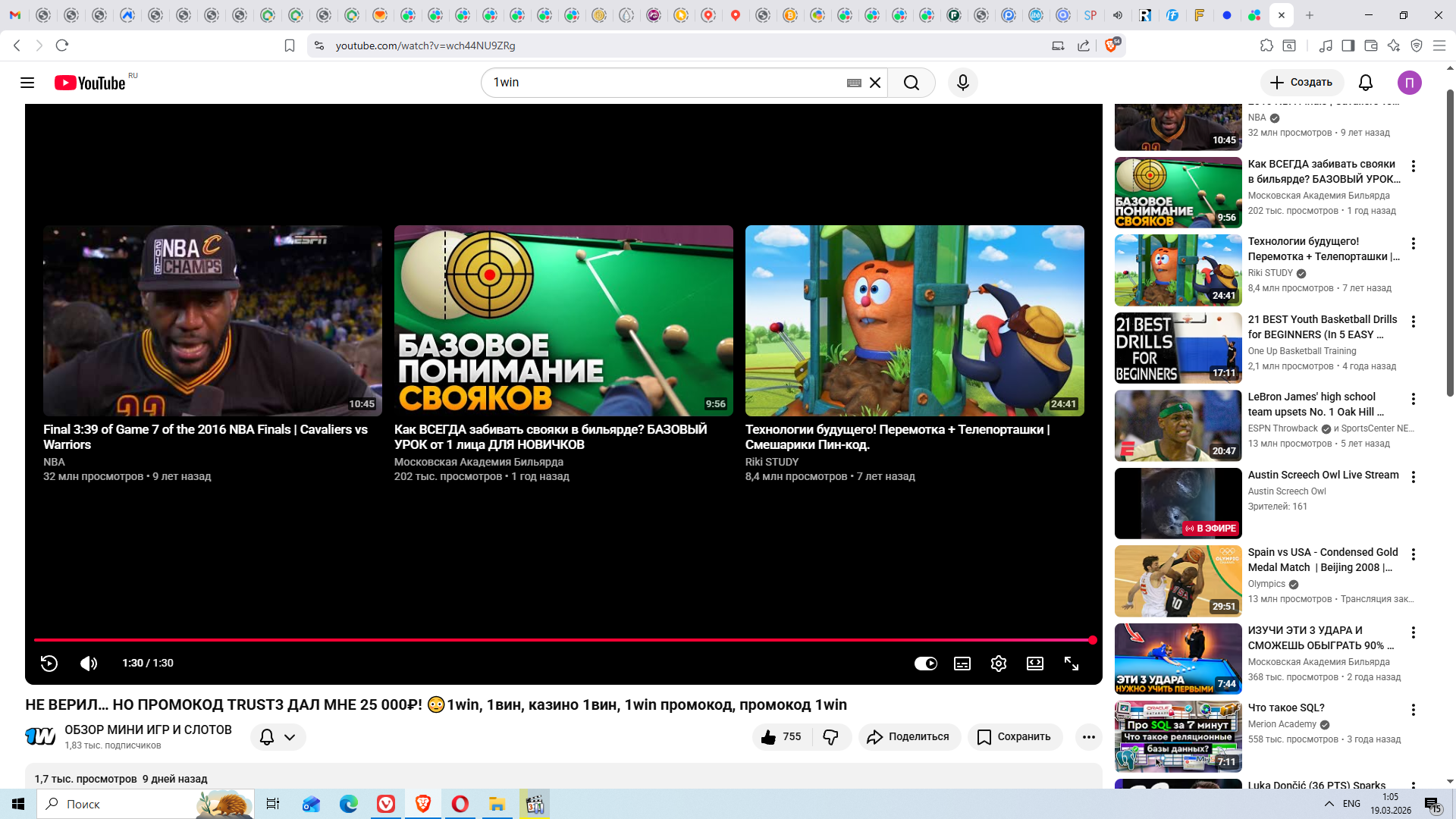Click Поделиться share button
The image size is (1456, 819).
(908, 737)
